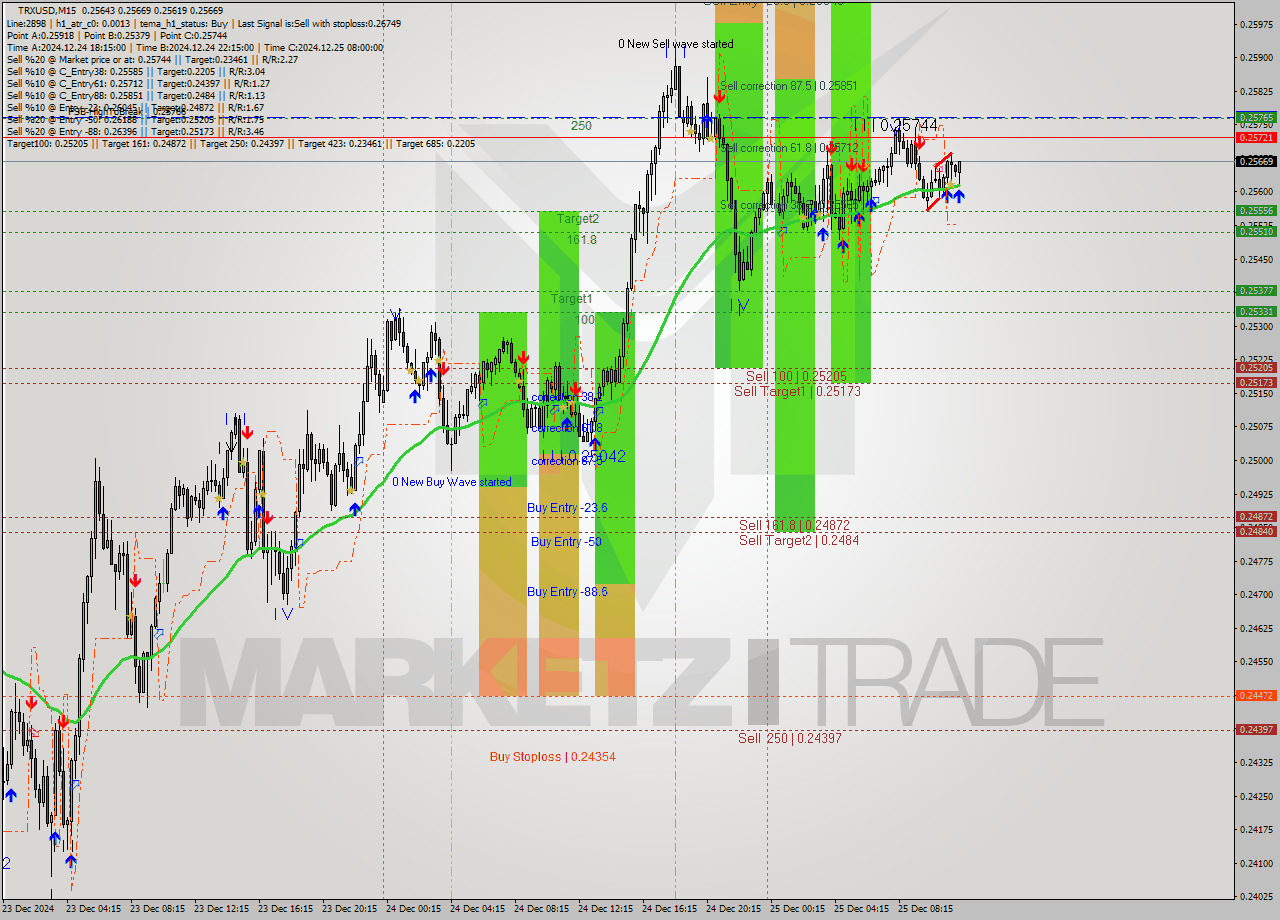Click the green 0.25377 price tag
Image resolution: width=1280 pixels, height=920 pixels.
(1256, 290)
